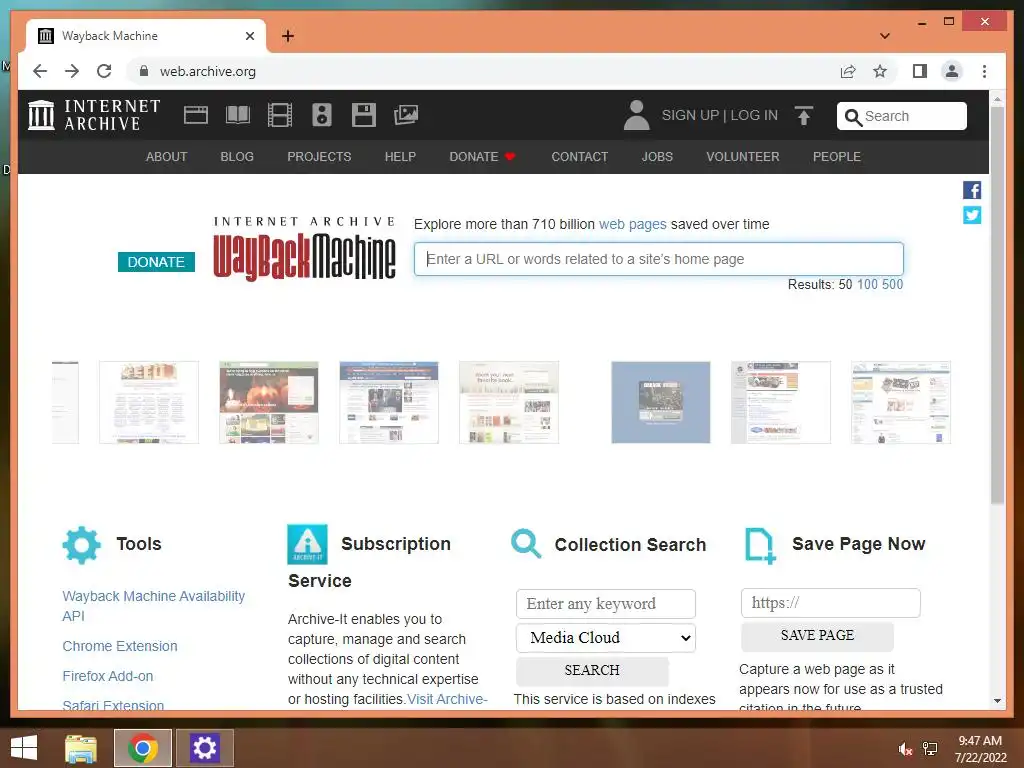Click the SIGN UP link
Viewport: 1024px width, 768px height.
point(690,116)
